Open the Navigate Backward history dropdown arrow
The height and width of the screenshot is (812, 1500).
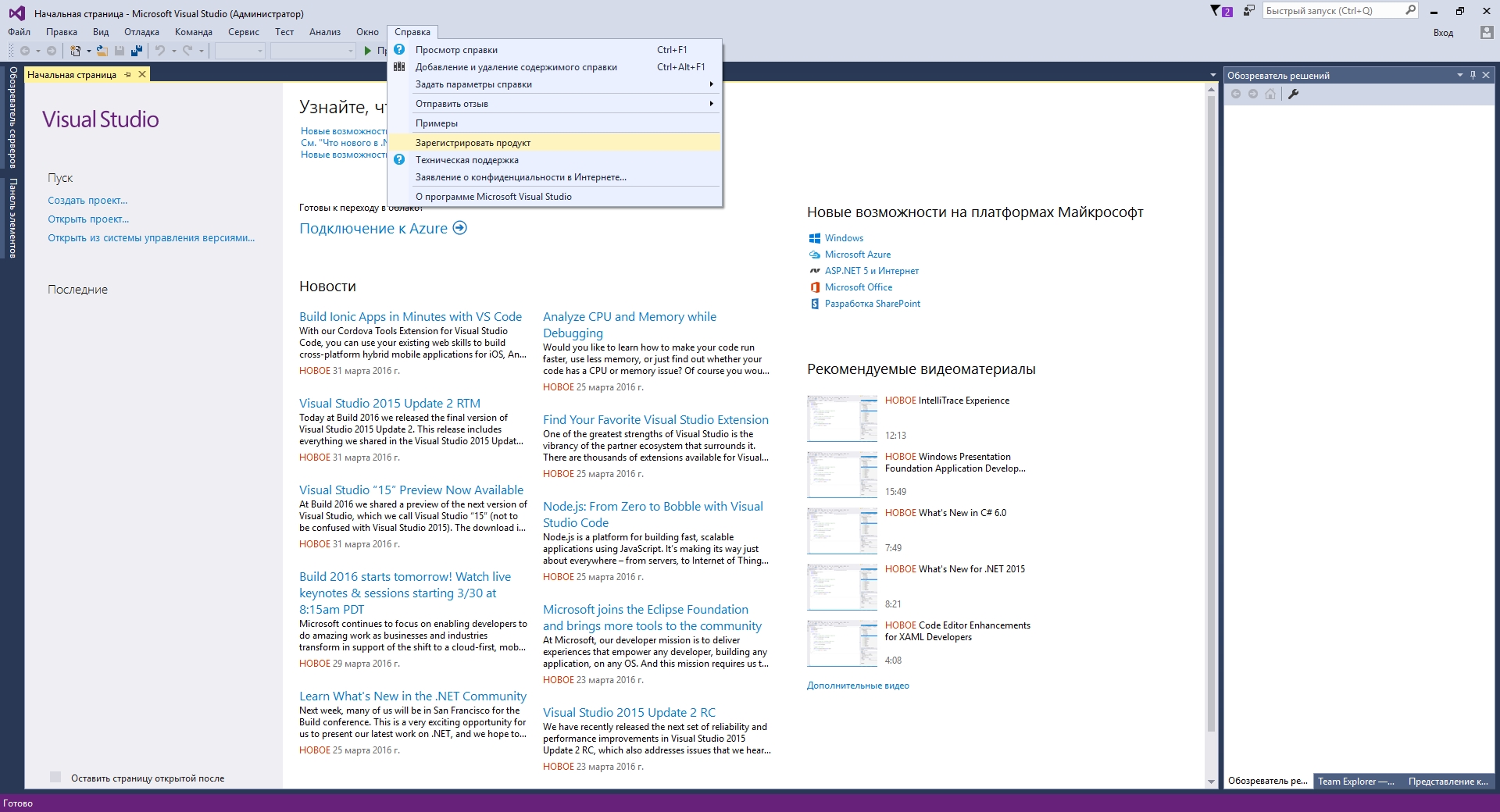click(37, 51)
